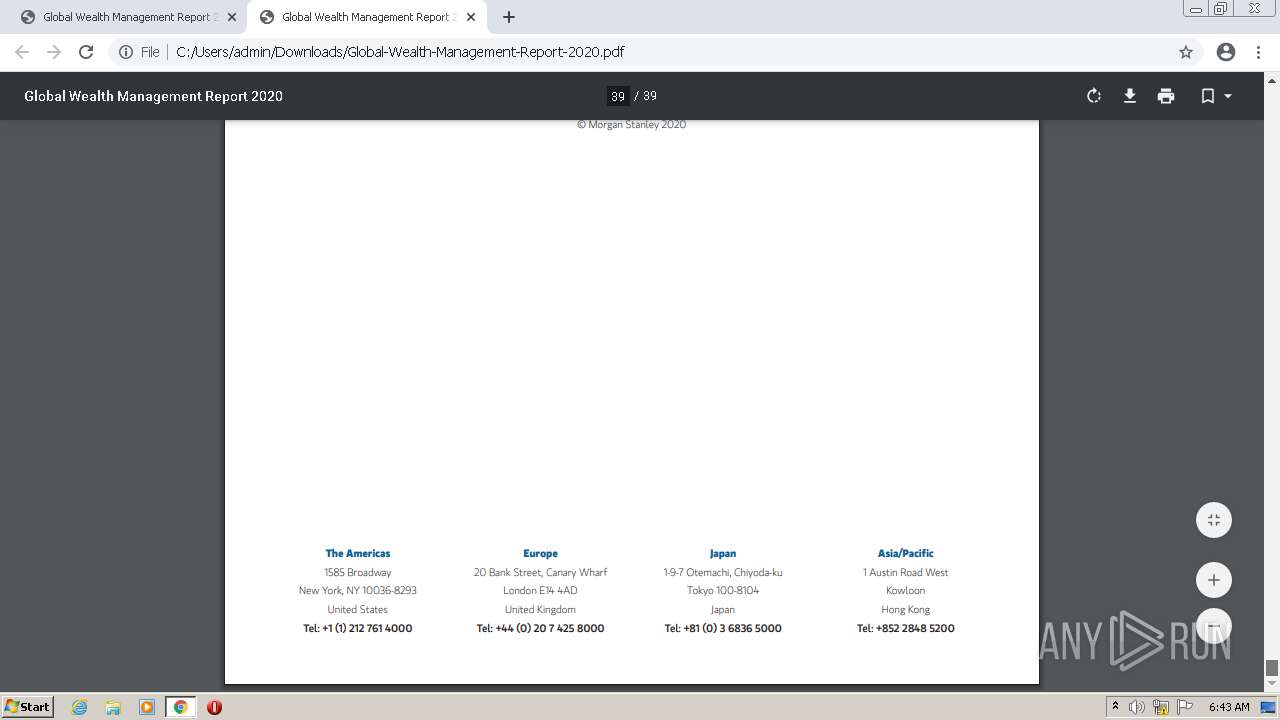Click the fit to page button
Screen dimensions: 1280x720
1214,520
